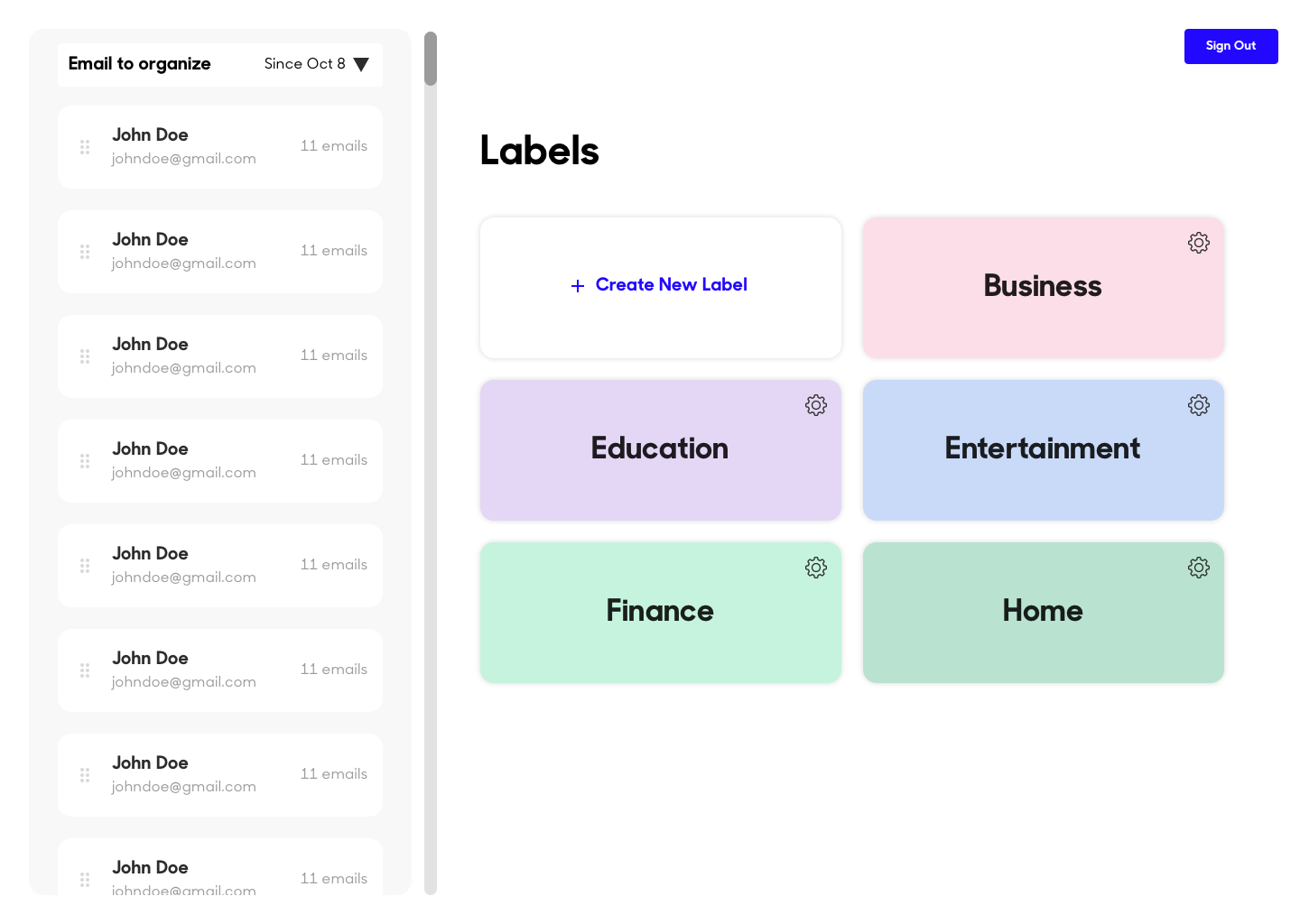
Task: Open the Education label card
Action: coord(661,450)
